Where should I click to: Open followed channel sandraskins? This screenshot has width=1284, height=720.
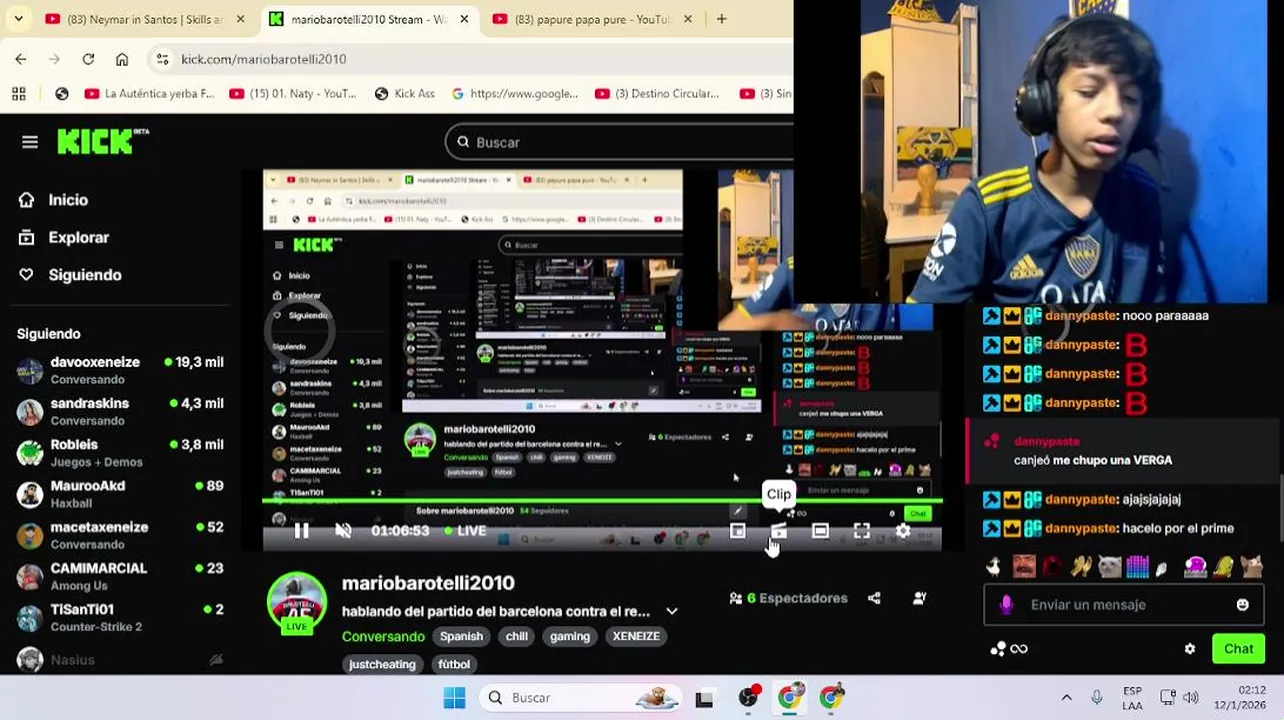pos(120,411)
